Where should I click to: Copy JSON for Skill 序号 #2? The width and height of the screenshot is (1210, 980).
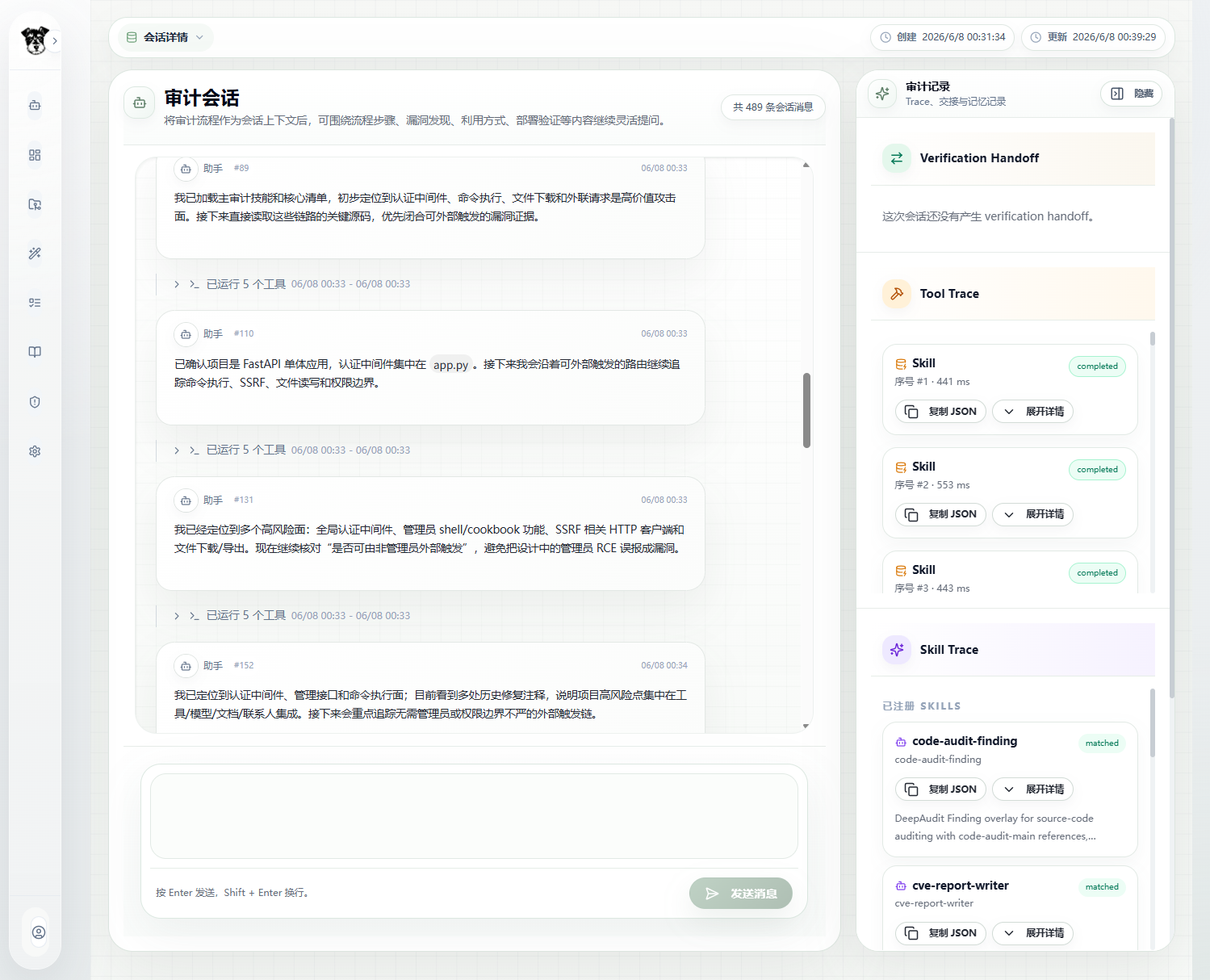[940, 514]
